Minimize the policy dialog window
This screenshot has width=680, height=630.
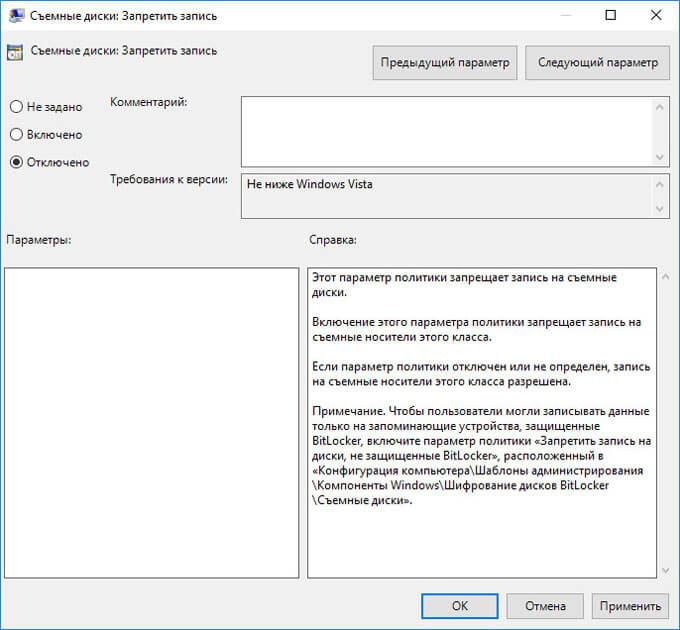point(566,16)
